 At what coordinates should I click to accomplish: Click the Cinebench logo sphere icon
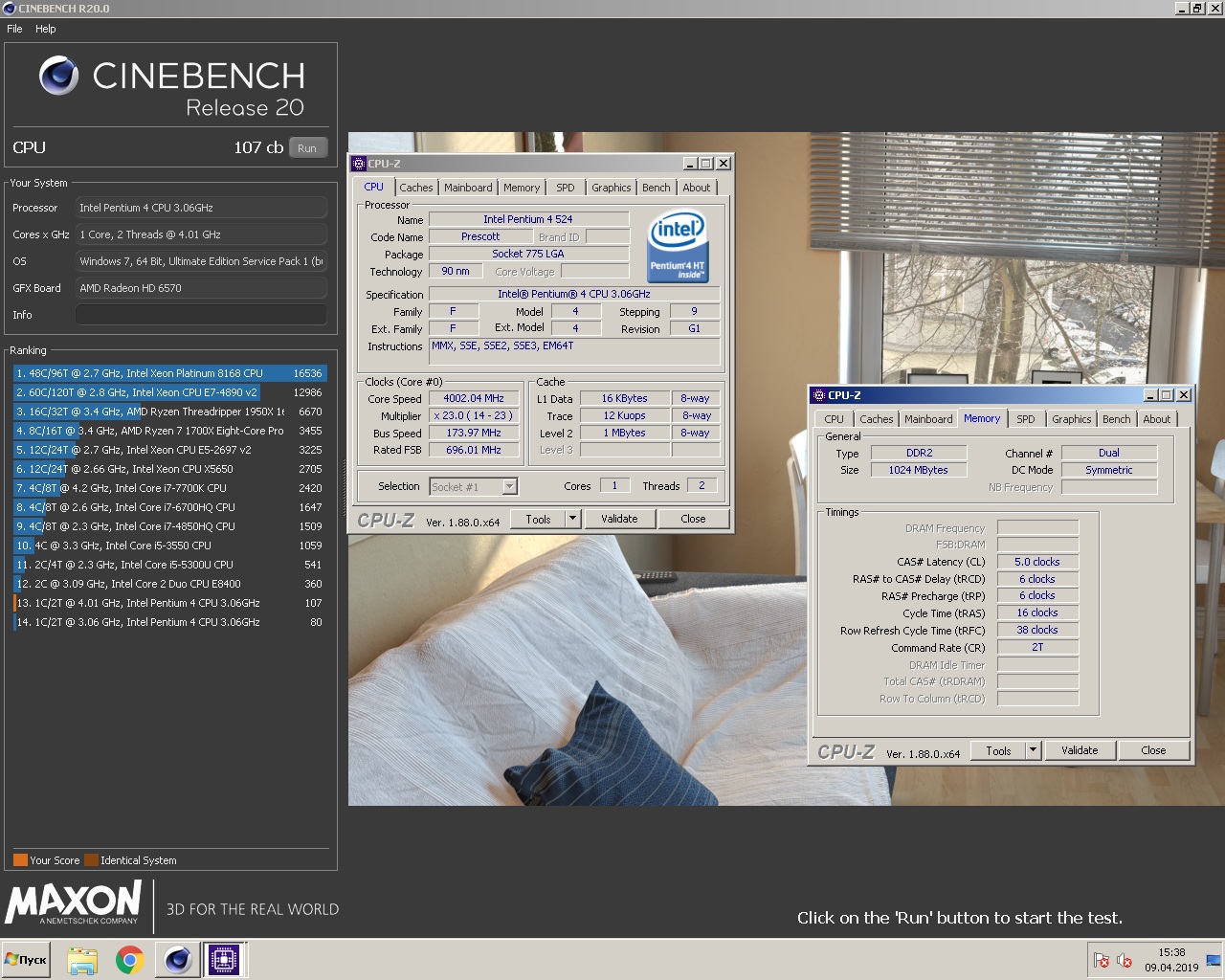pyautogui.click(x=58, y=76)
